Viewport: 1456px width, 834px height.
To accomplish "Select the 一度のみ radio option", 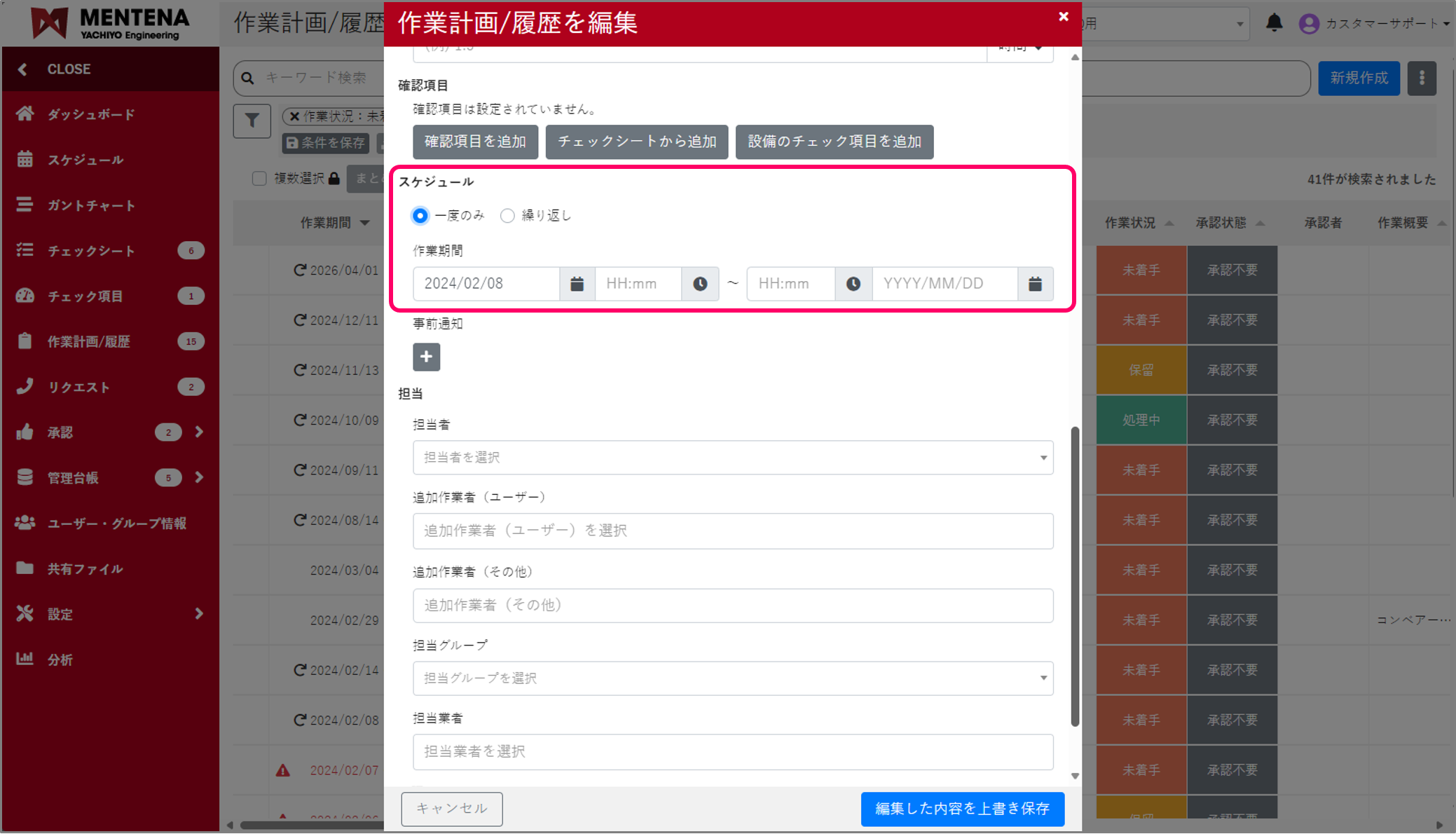I will point(420,216).
